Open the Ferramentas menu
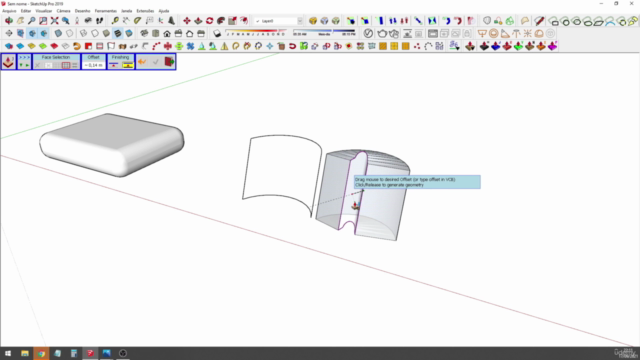Image resolution: width=640 pixels, height=360 pixels. click(x=106, y=11)
